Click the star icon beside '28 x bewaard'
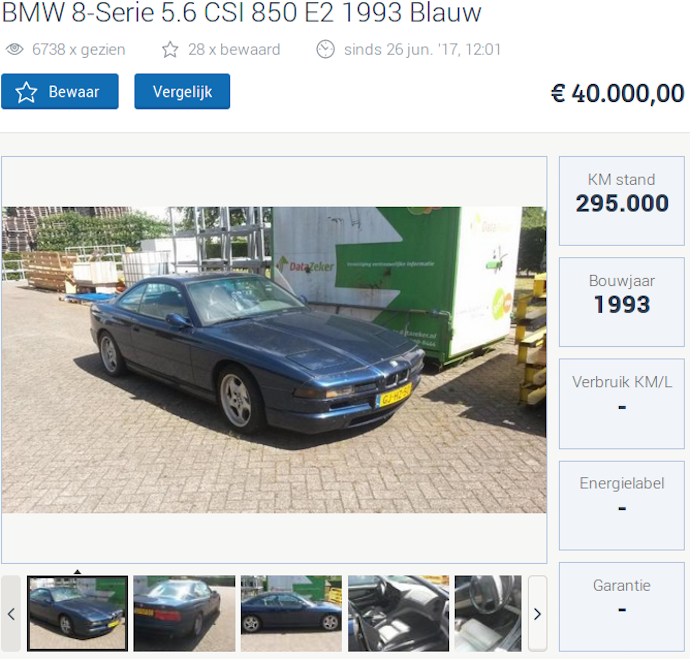 point(170,49)
